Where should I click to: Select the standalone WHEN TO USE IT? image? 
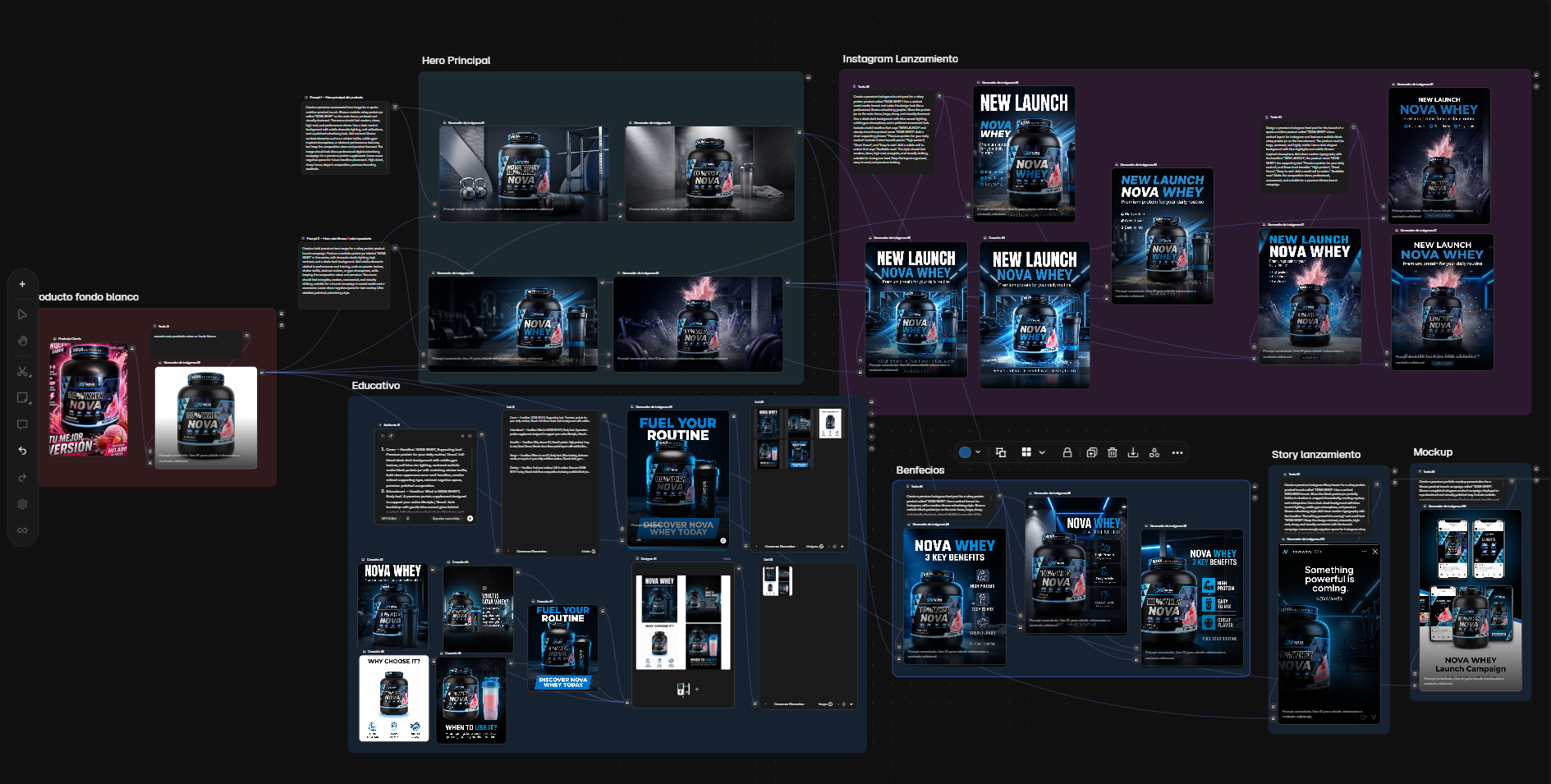pos(471,699)
